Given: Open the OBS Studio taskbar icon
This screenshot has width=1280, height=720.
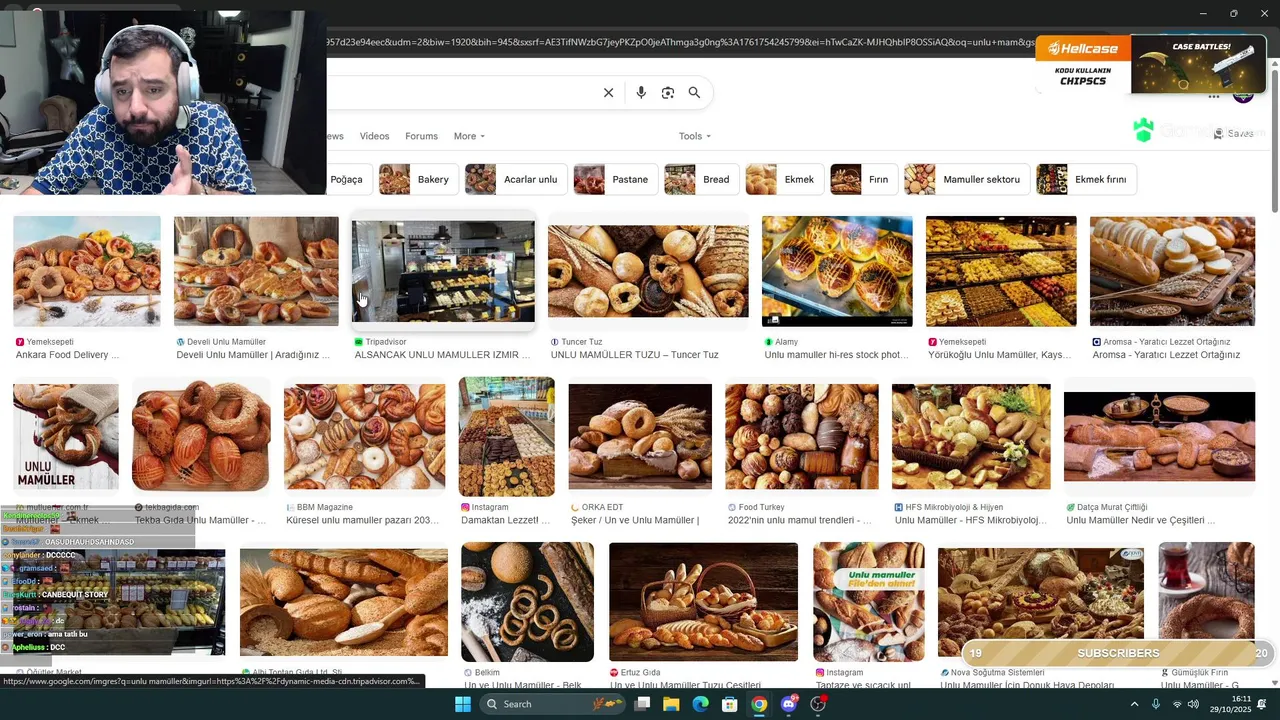Looking at the screenshot, I should pyautogui.click(x=818, y=704).
